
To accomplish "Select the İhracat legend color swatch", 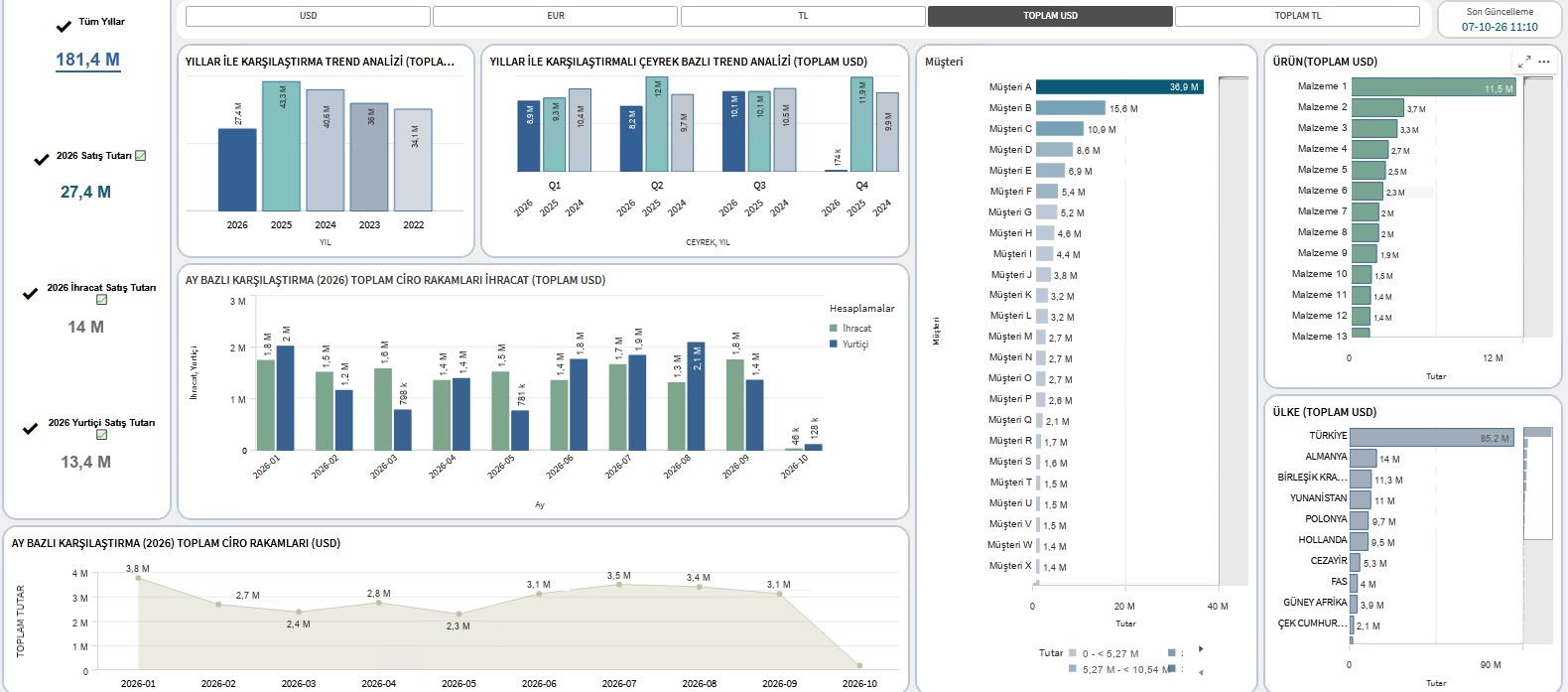I will 834,329.
